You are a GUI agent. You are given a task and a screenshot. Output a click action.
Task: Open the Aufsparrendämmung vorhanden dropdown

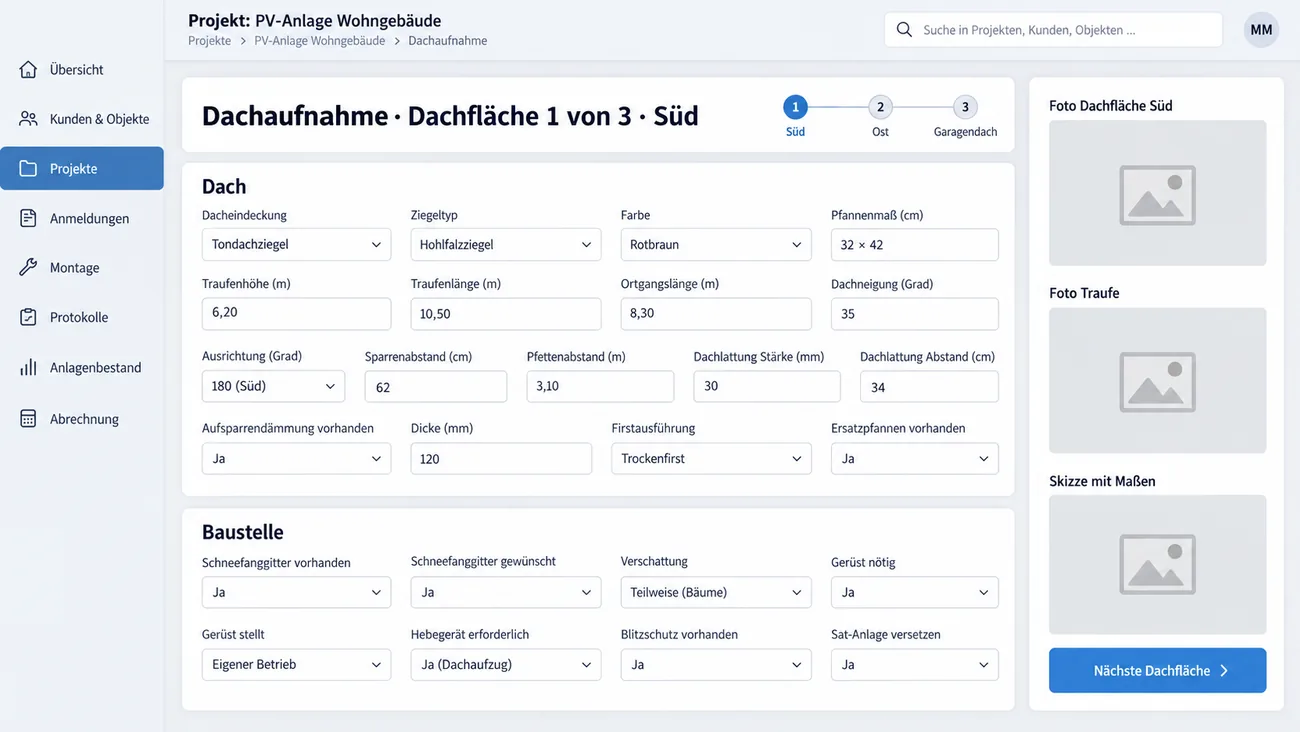[296, 459]
